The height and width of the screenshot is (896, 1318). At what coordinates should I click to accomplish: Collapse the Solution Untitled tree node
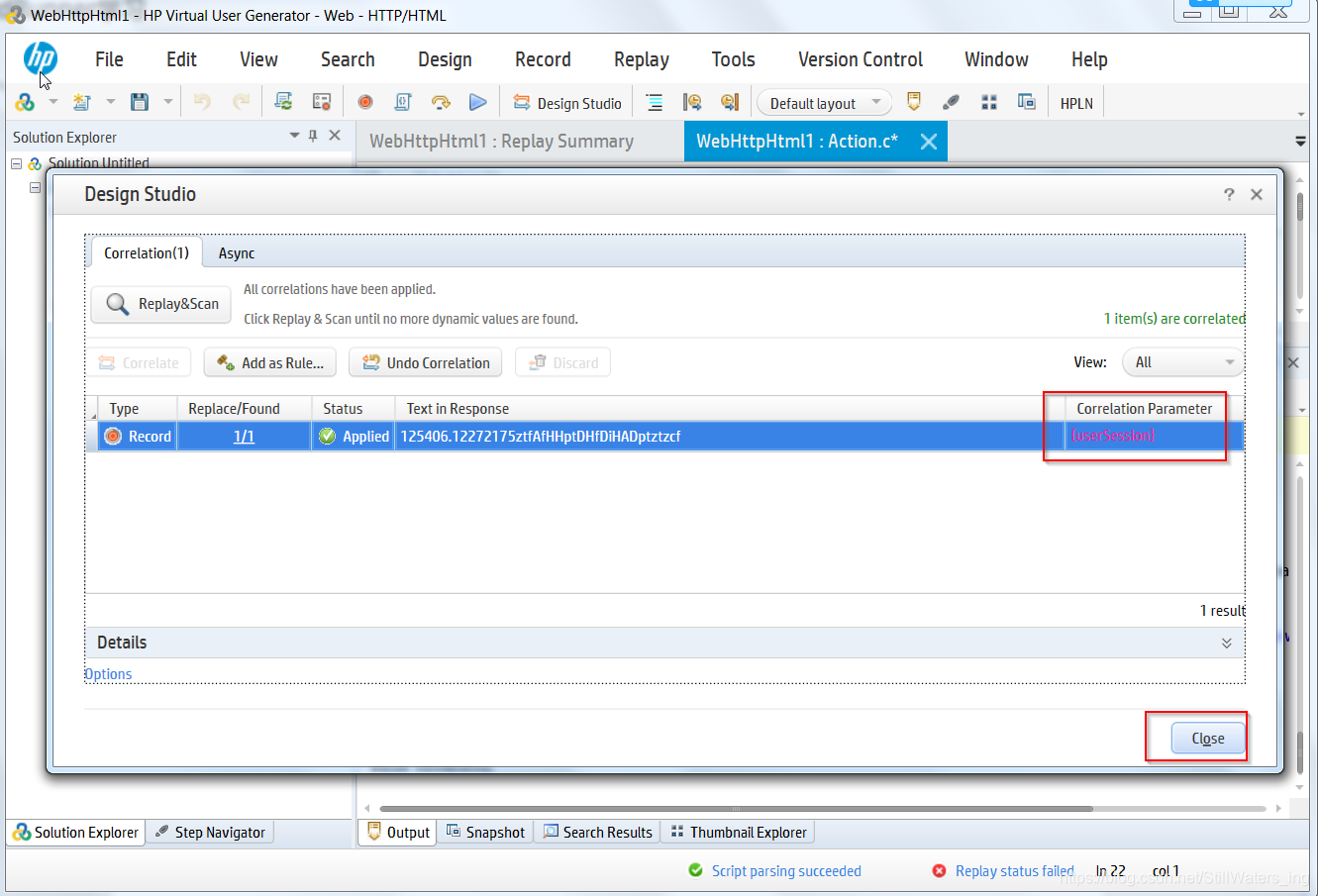(x=16, y=163)
